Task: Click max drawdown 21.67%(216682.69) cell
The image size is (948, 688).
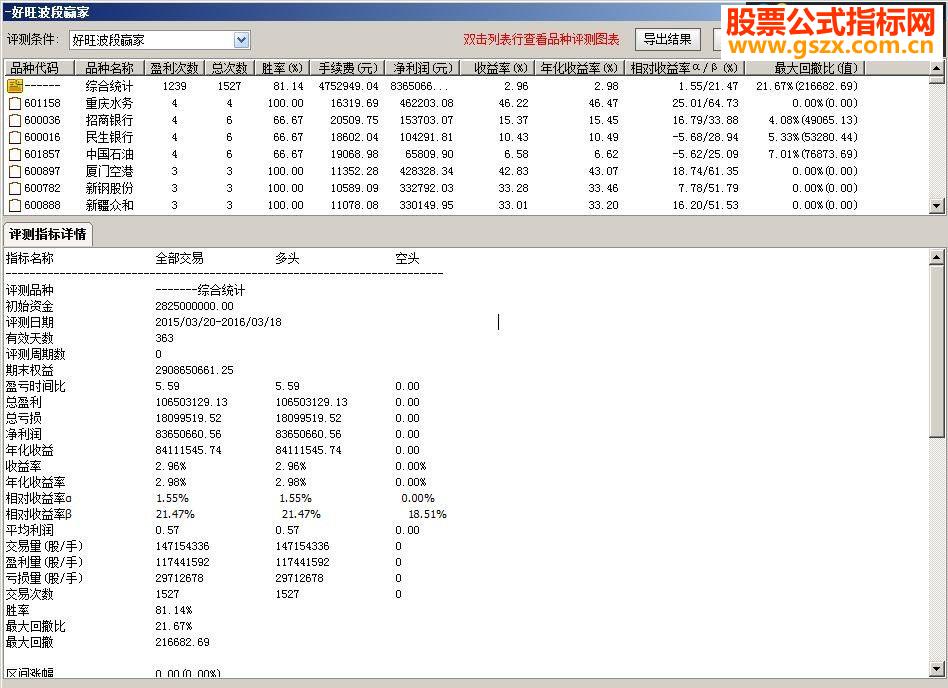Action: (807, 86)
